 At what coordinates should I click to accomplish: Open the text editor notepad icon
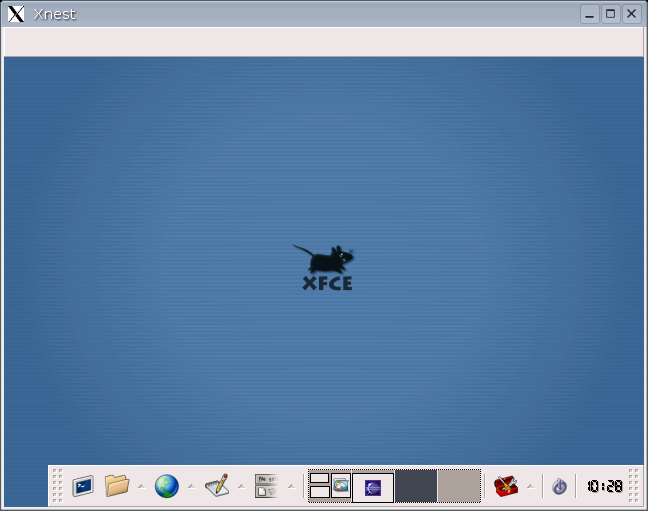(x=217, y=485)
